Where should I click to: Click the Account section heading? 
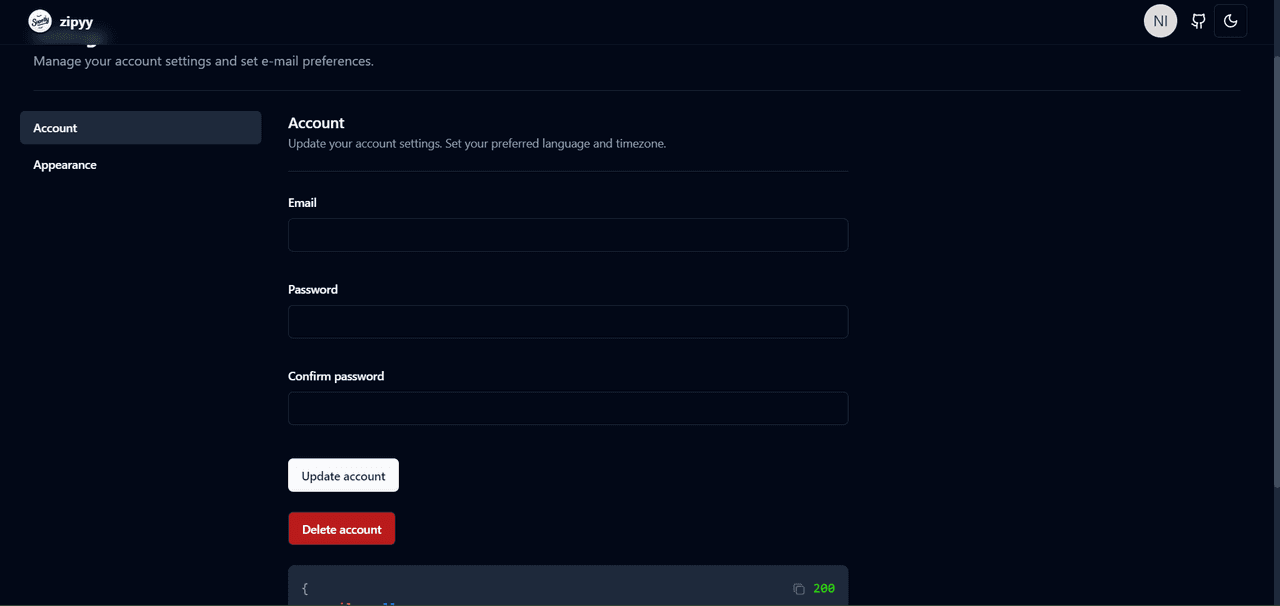coord(316,123)
